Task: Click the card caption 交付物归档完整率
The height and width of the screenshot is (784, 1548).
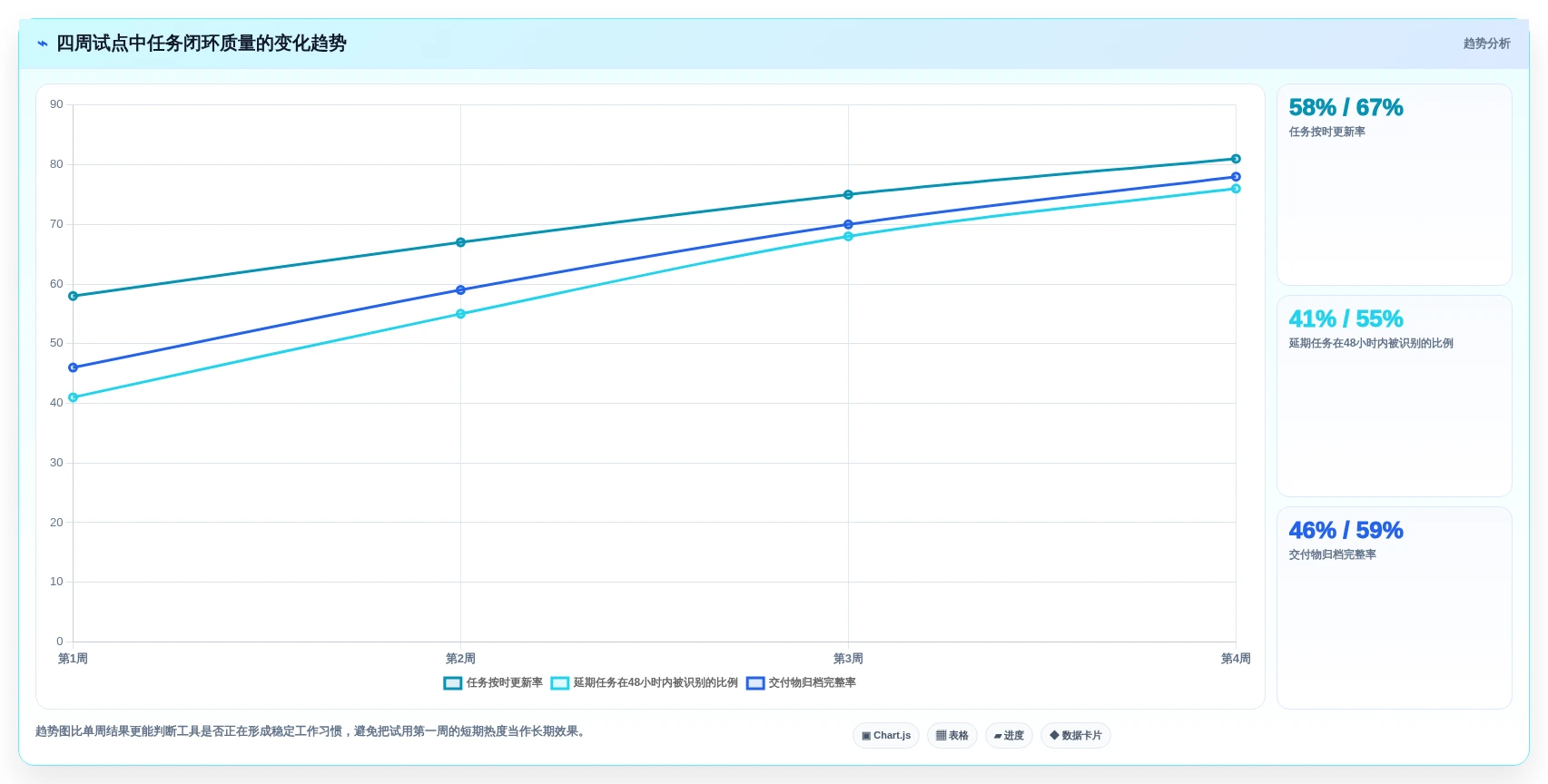Action: 1332,554
